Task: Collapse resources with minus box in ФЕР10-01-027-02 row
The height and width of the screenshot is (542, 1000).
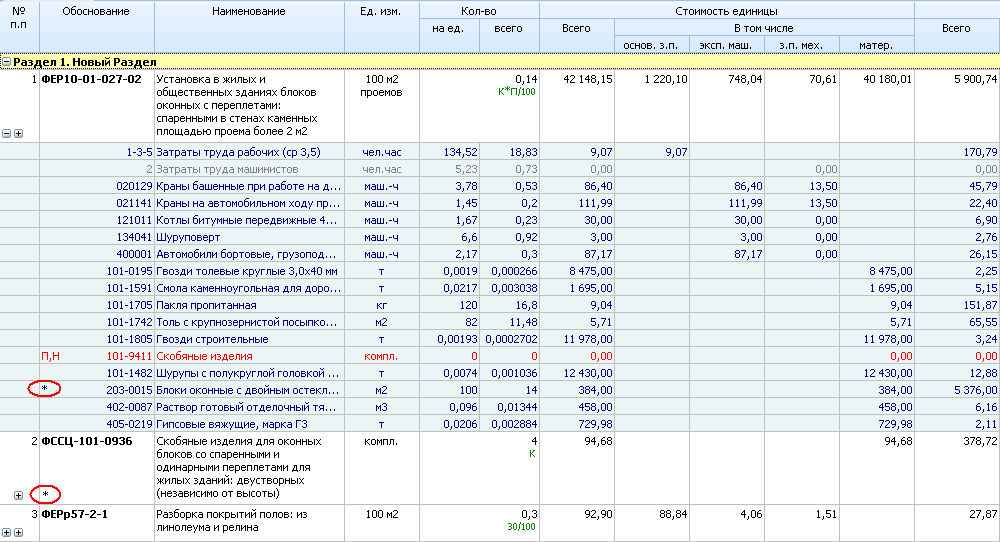Action: [6, 134]
